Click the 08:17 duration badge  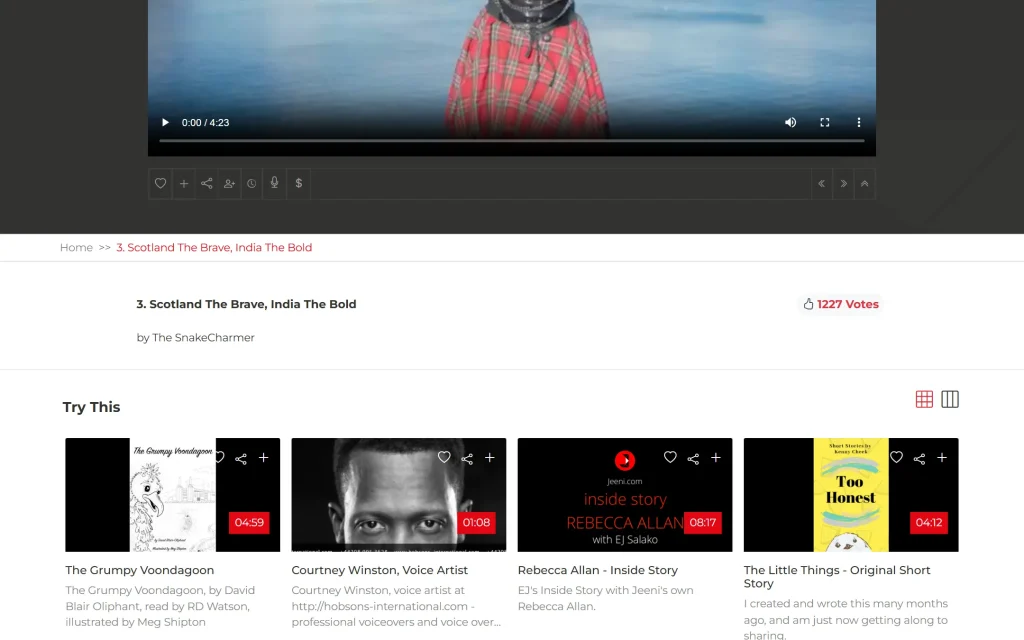(x=703, y=522)
